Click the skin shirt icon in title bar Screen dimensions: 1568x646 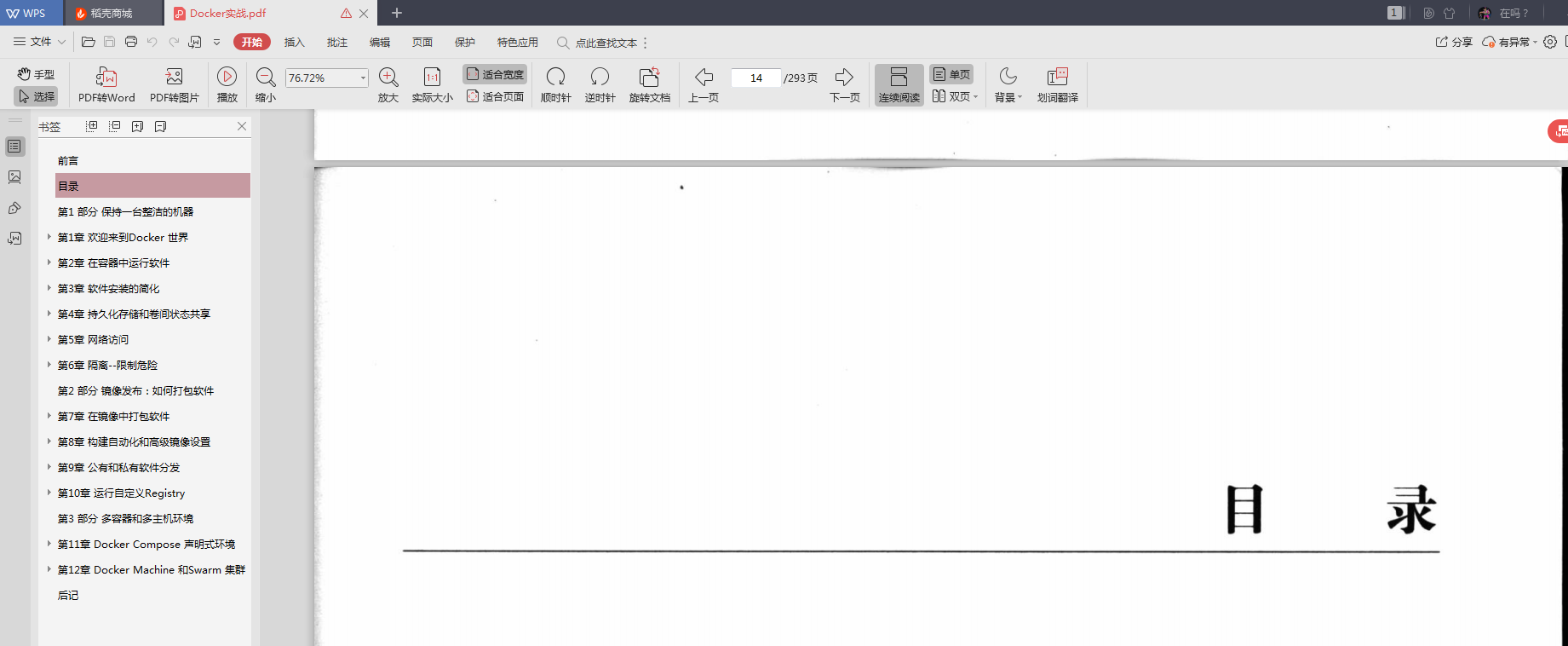click(1450, 13)
